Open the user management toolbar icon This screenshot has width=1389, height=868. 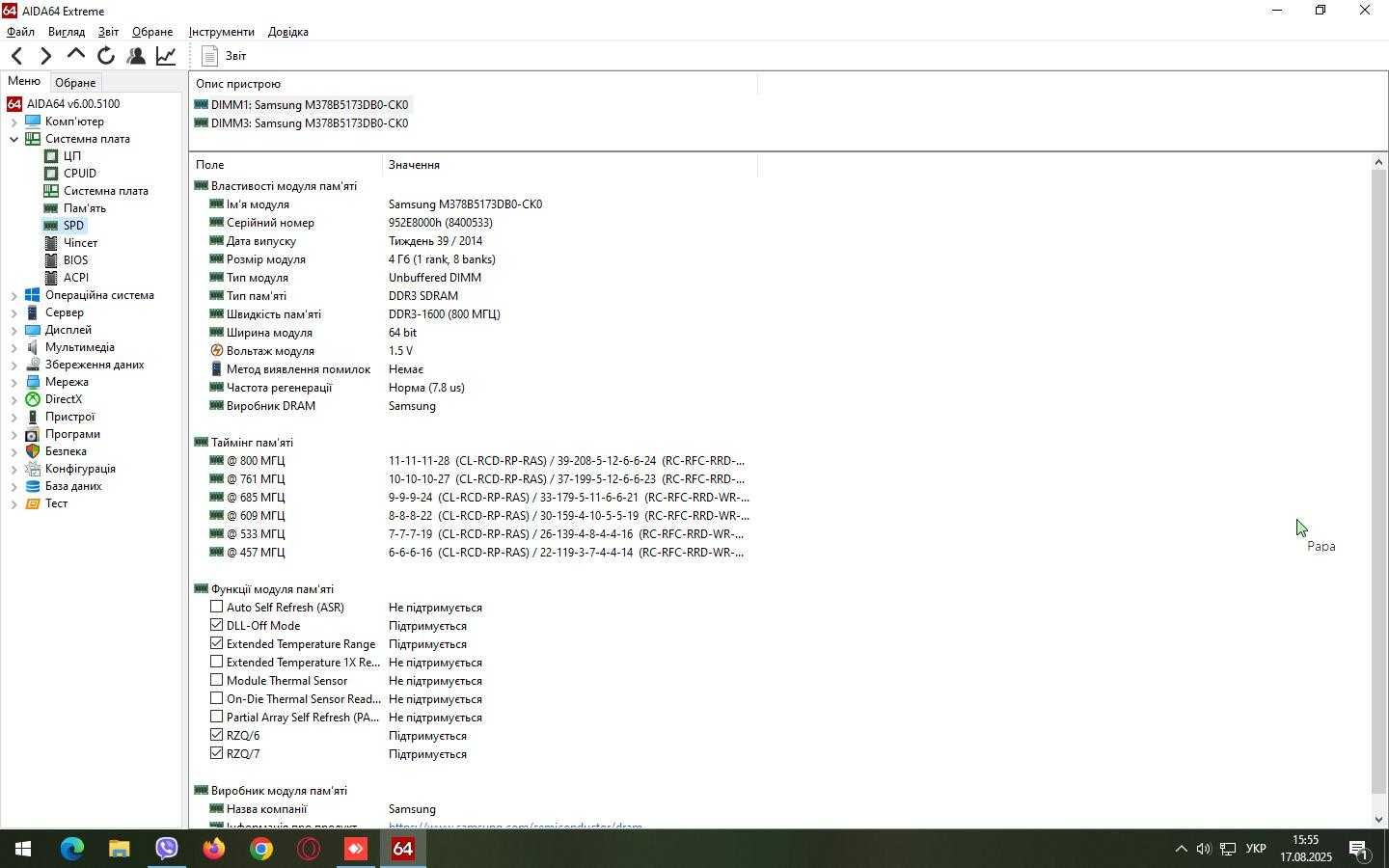(136, 56)
